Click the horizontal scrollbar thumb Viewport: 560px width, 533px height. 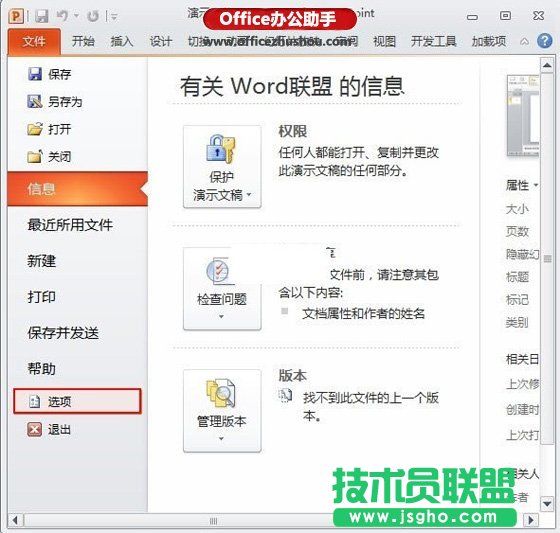pyautogui.click(x=214, y=520)
